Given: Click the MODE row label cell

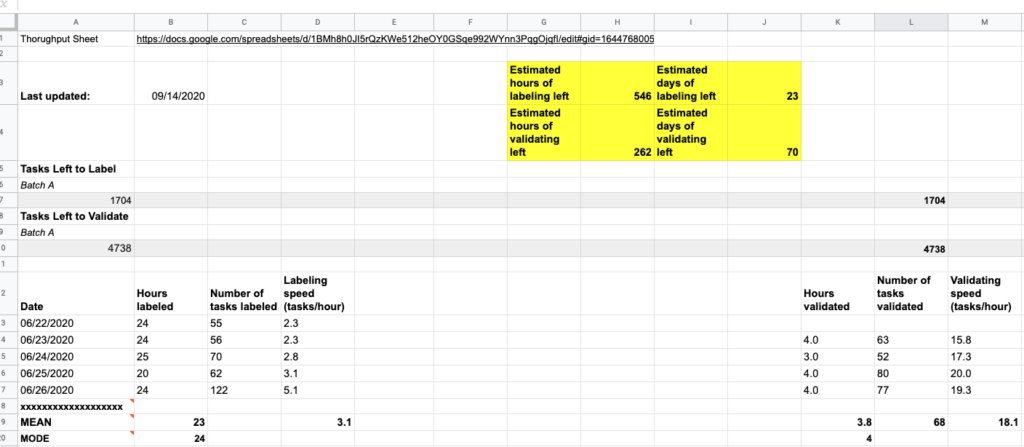Looking at the screenshot, I should (76, 439).
